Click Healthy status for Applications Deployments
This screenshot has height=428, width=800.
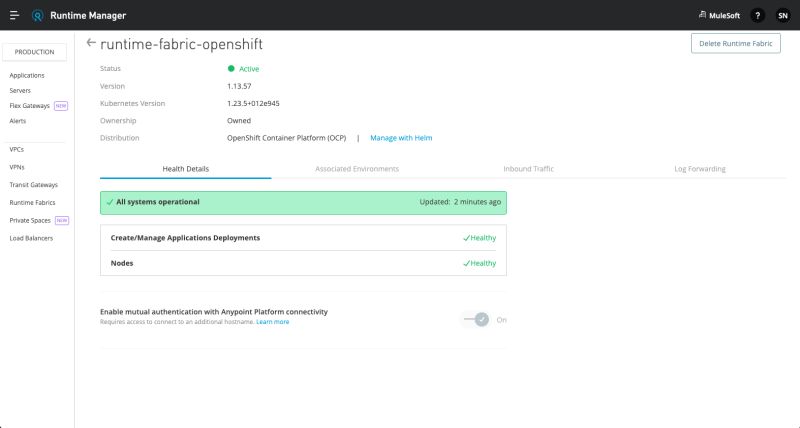pyautogui.click(x=480, y=238)
